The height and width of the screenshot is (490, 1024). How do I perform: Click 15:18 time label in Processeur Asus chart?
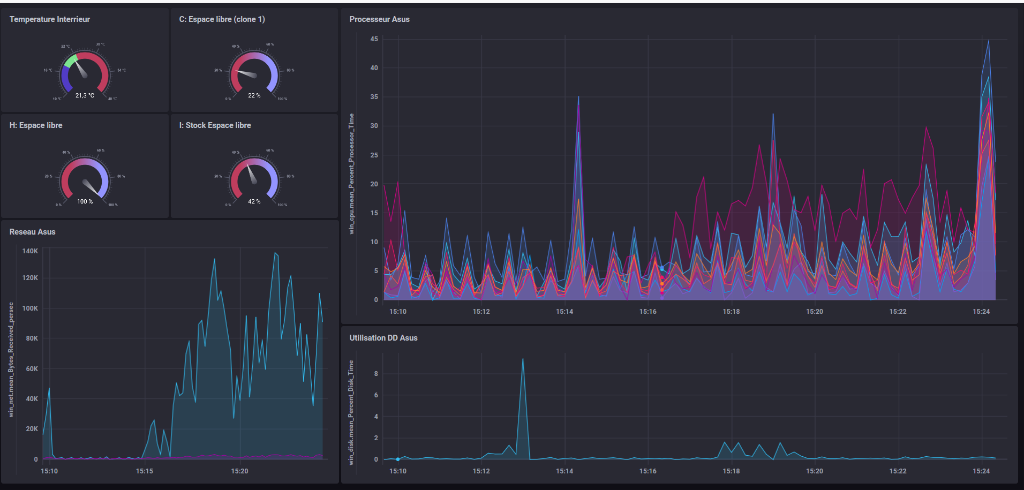(x=732, y=312)
